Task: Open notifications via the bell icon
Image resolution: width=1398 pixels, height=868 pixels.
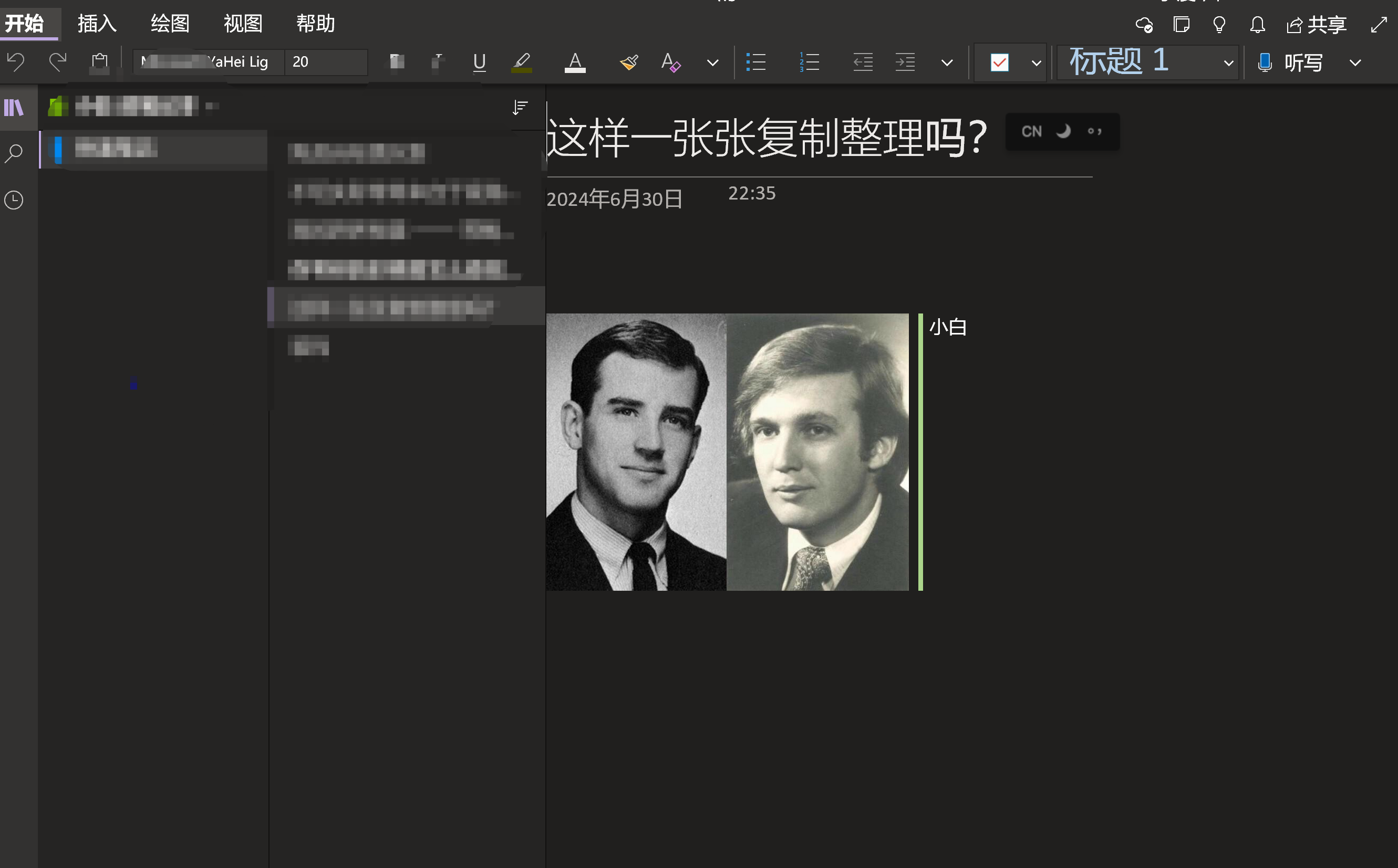Action: (1257, 25)
